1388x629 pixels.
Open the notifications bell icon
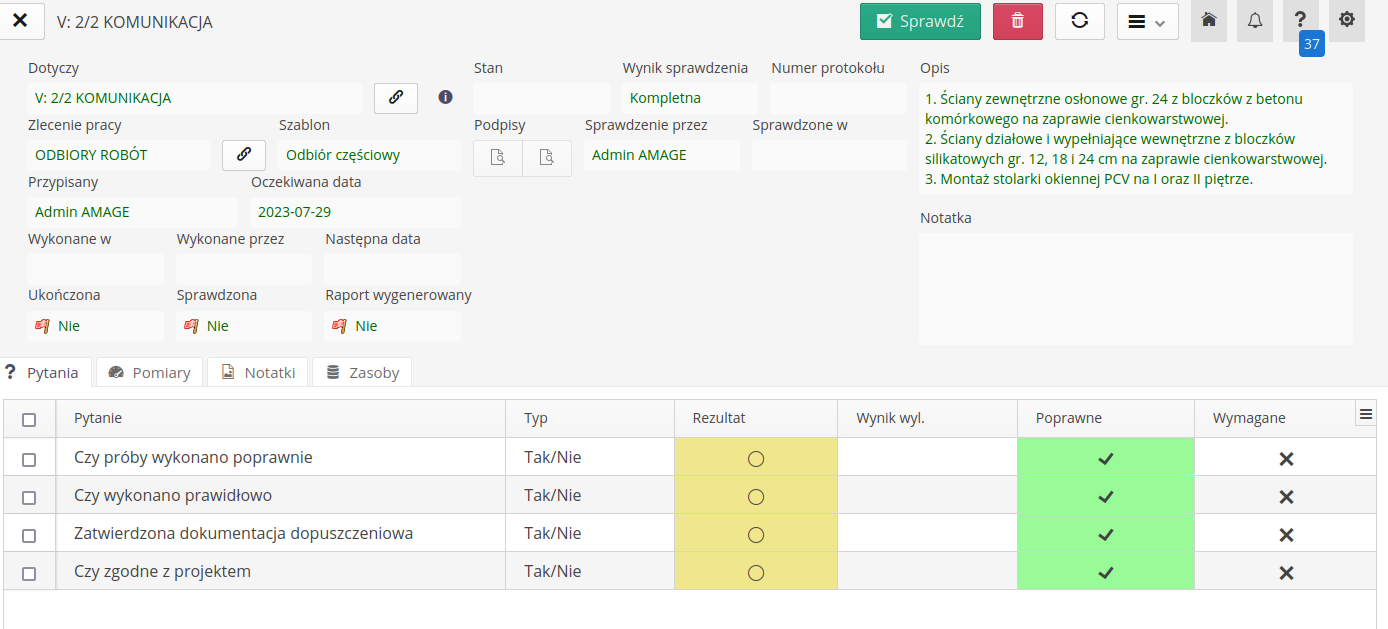[1255, 21]
